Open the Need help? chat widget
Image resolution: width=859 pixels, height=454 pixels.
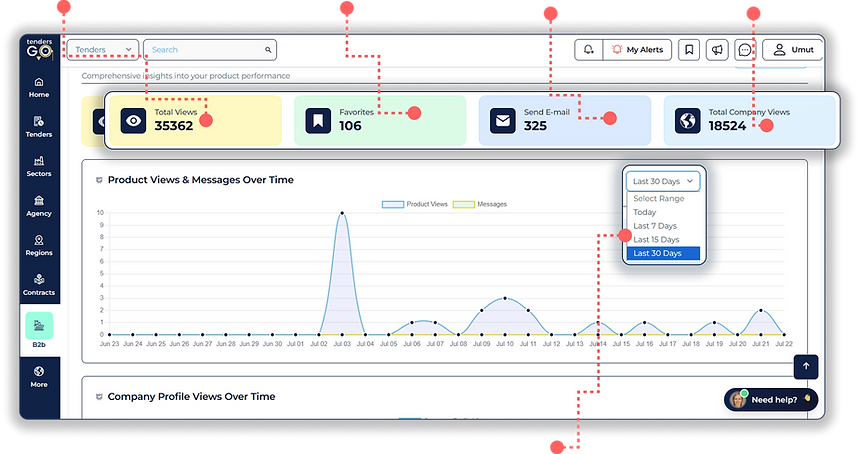[x=771, y=400]
